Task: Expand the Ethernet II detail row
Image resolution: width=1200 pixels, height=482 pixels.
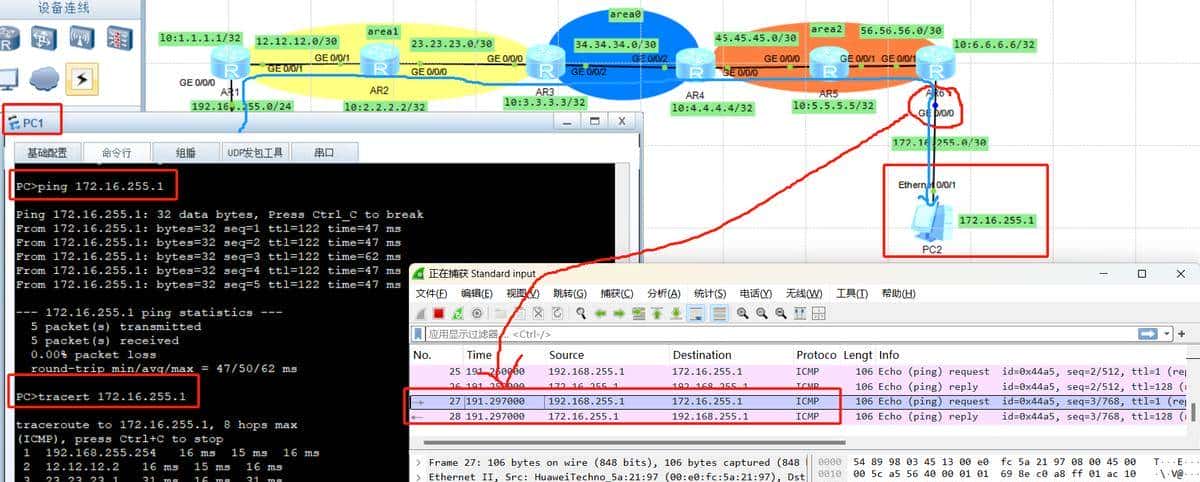Action: [419, 477]
